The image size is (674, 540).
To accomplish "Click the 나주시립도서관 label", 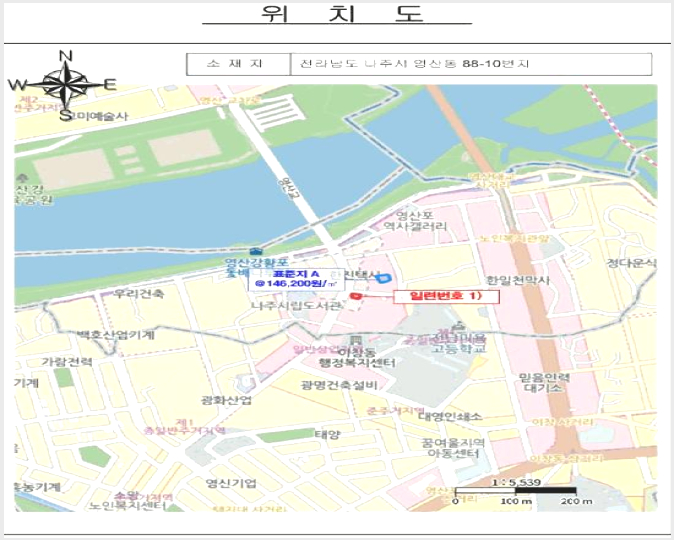I will click(x=297, y=306).
